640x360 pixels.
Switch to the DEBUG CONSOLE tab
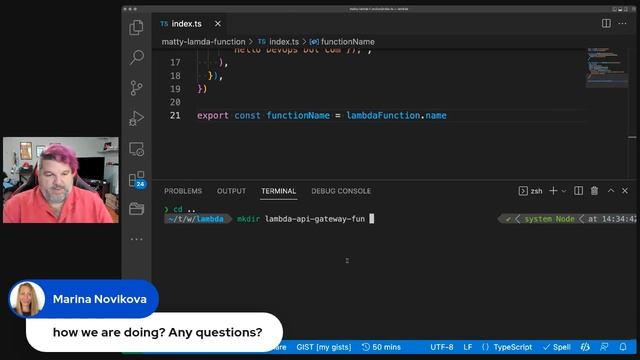point(341,191)
